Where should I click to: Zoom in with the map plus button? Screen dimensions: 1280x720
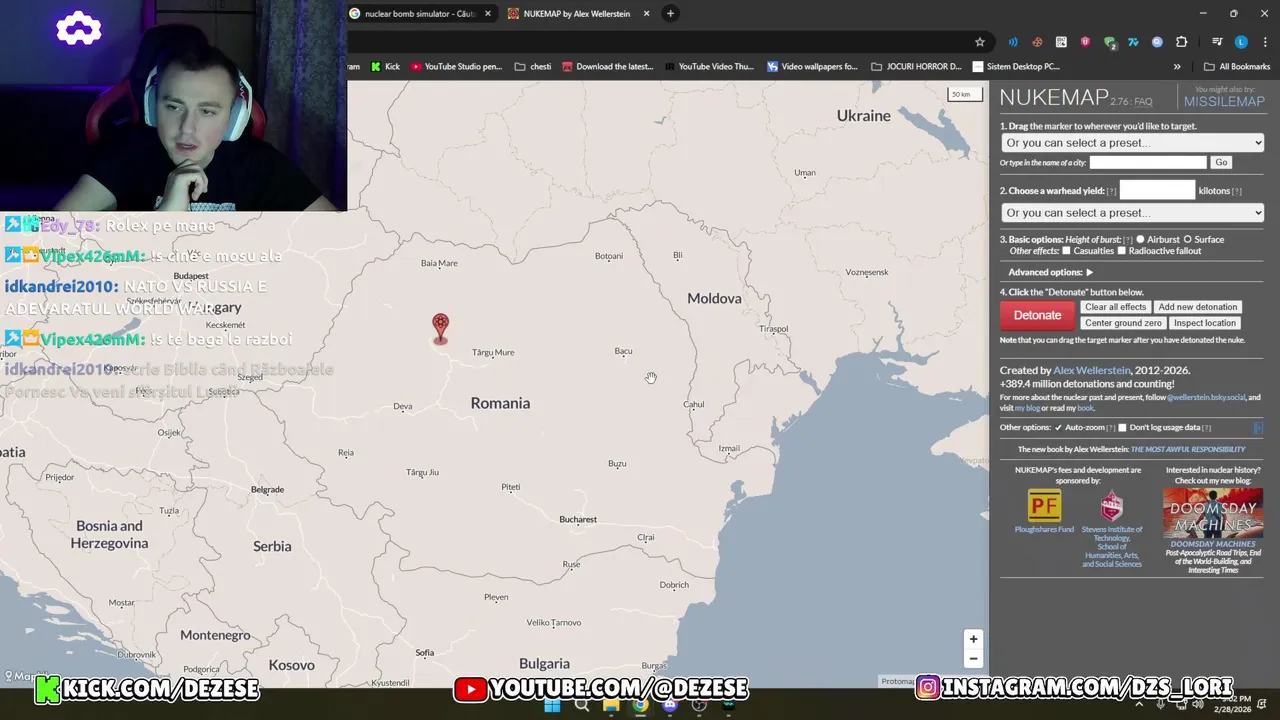(973, 639)
